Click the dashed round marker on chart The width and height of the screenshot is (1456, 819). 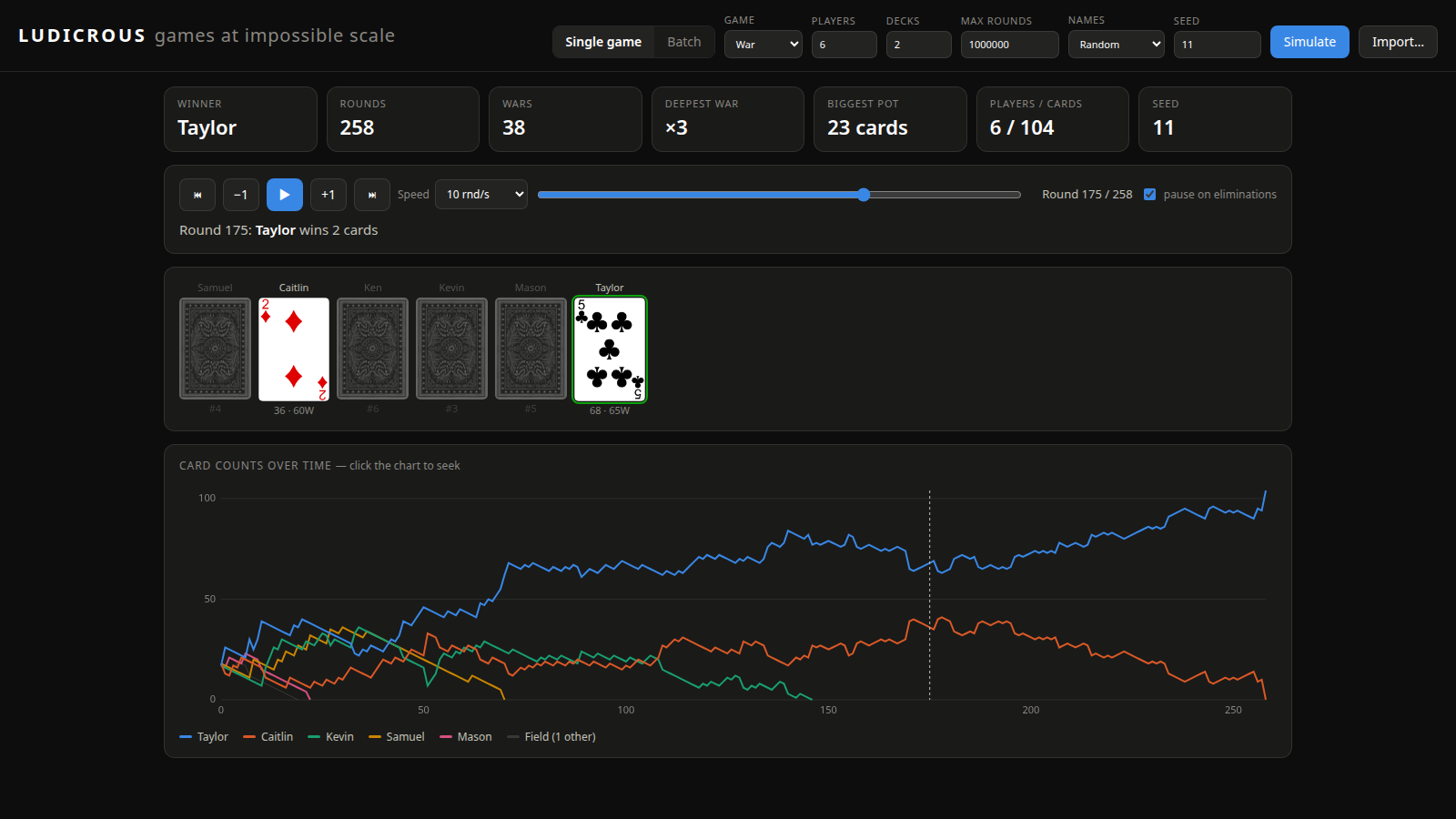929,596
